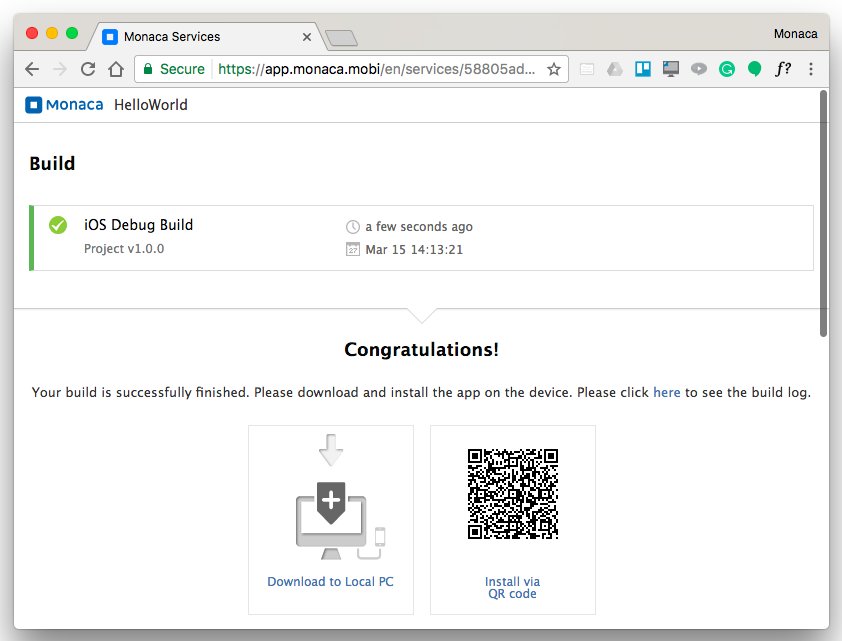This screenshot has height=641, width=842.
Task: Click the page's vertical scrollbar
Action: (823, 212)
